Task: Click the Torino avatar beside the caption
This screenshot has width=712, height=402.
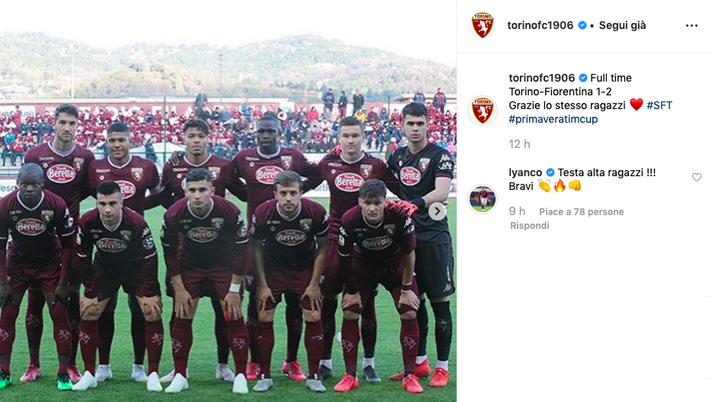Action: 482,110
